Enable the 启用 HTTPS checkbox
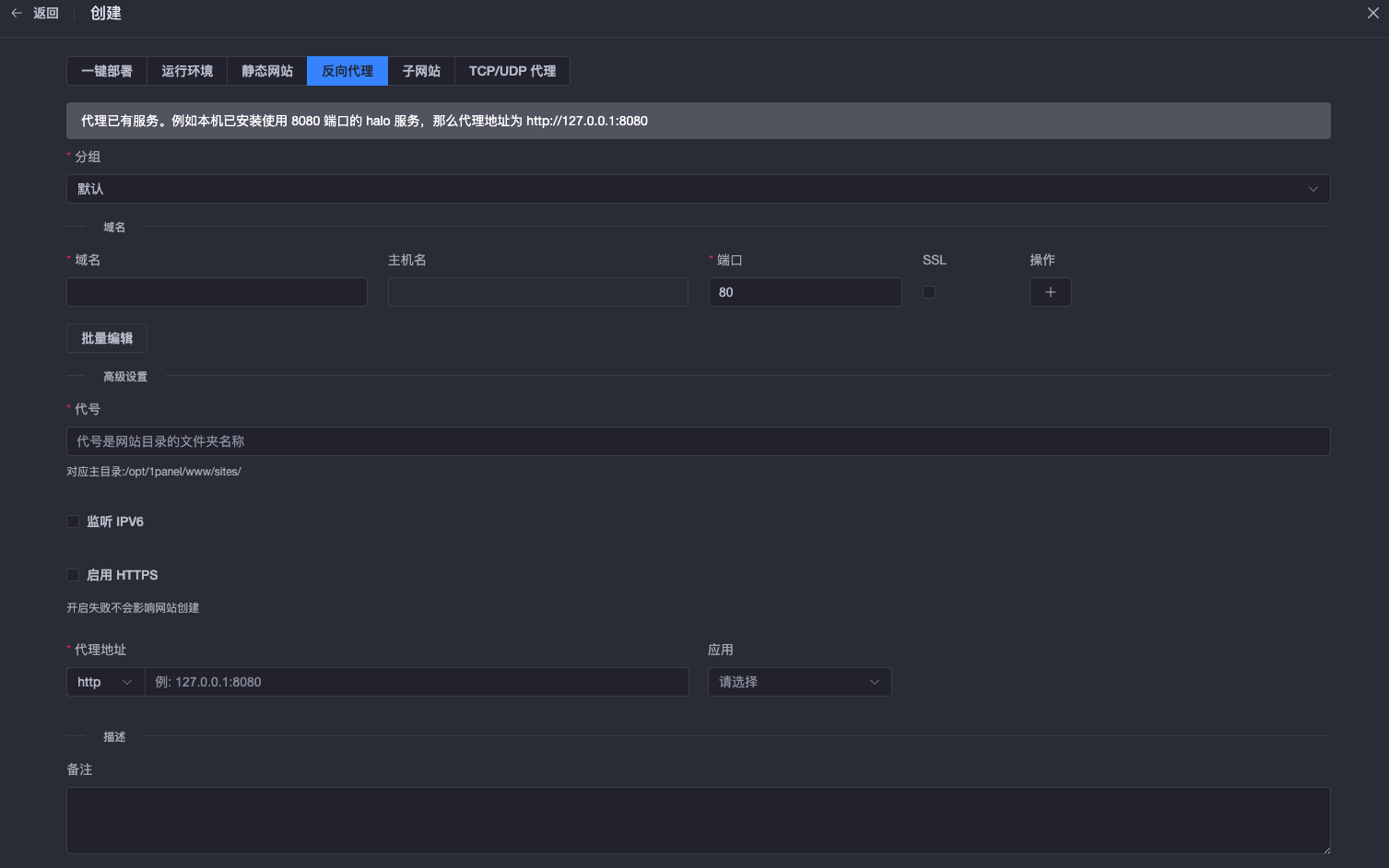 (73, 575)
